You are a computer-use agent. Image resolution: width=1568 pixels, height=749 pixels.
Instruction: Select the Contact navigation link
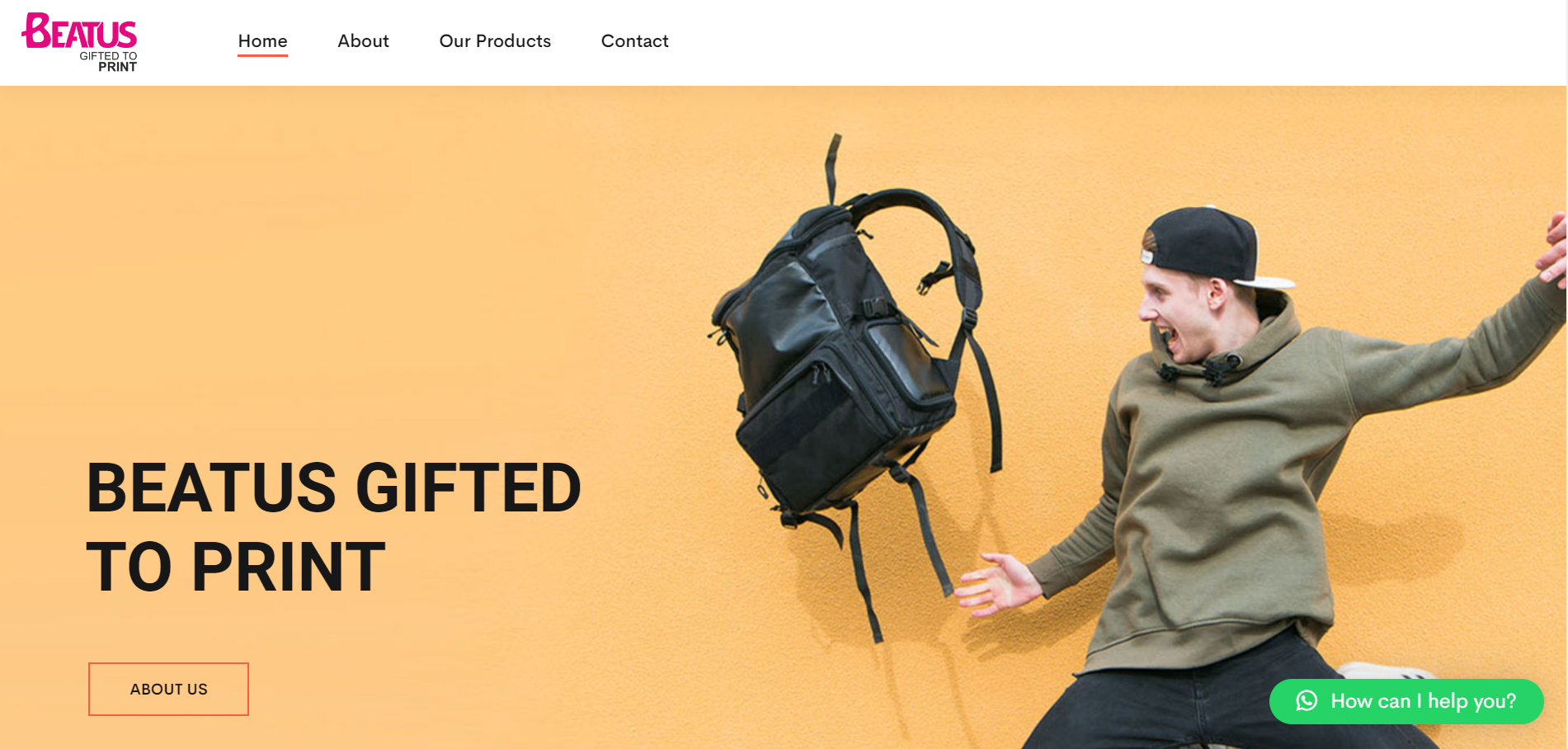pos(634,41)
